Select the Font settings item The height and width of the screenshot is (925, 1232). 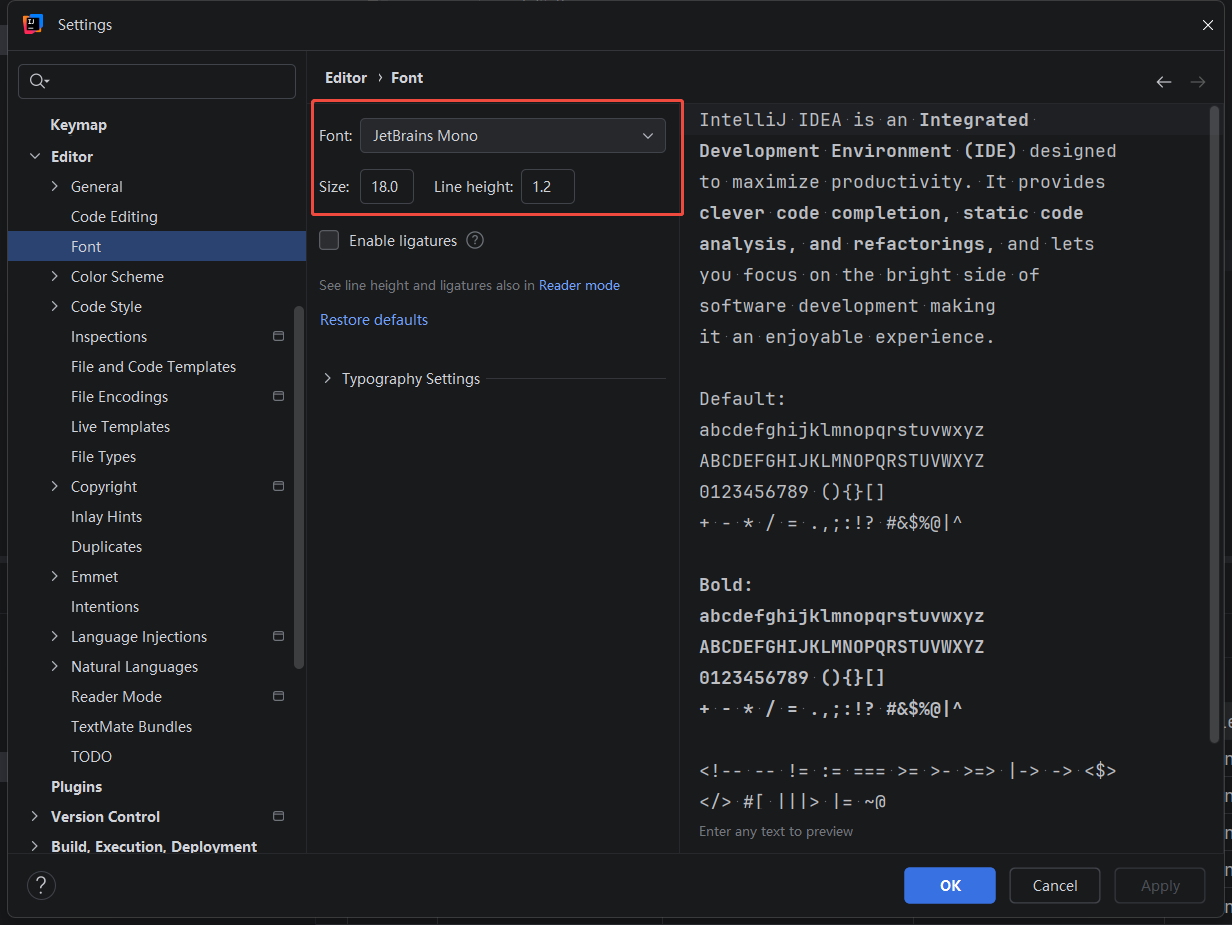[156, 247]
